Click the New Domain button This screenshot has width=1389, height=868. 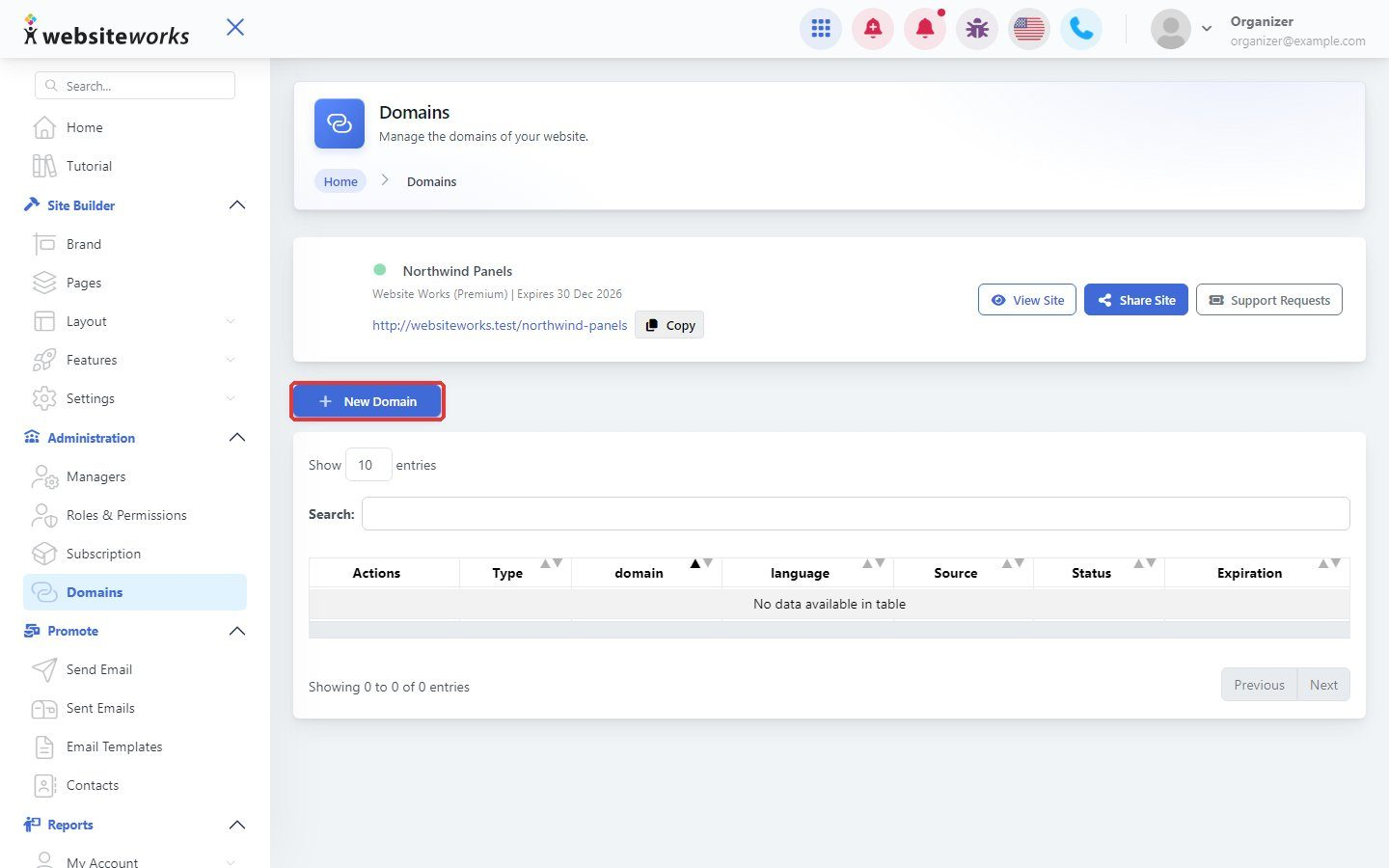pyautogui.click(x=368, y=401)
